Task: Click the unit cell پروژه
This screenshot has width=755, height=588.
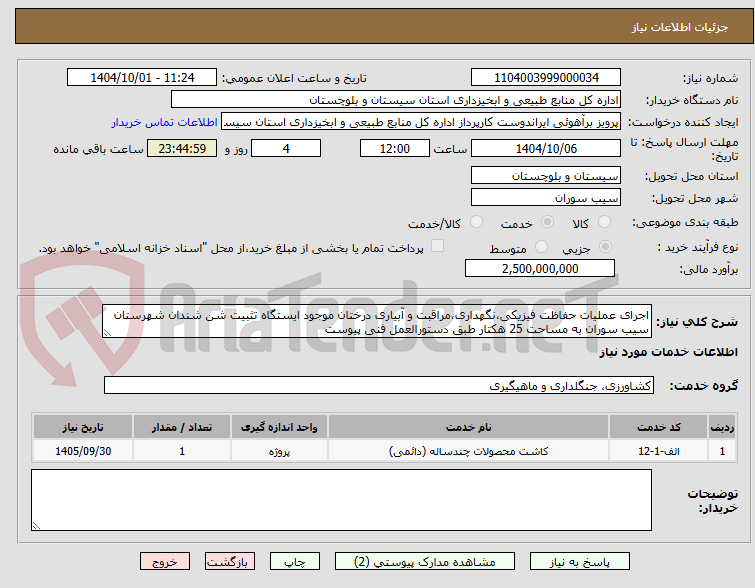Action: (279, 451)
